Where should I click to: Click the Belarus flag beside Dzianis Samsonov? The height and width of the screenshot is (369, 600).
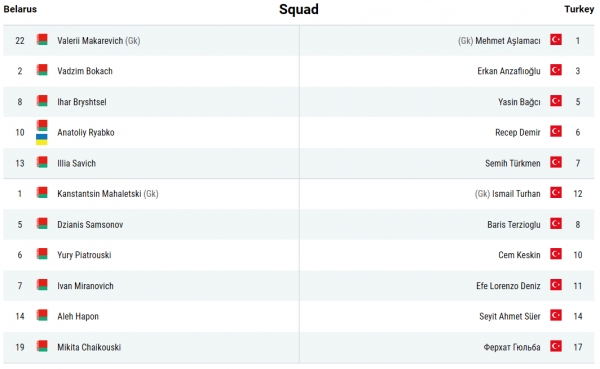(42, 224)
